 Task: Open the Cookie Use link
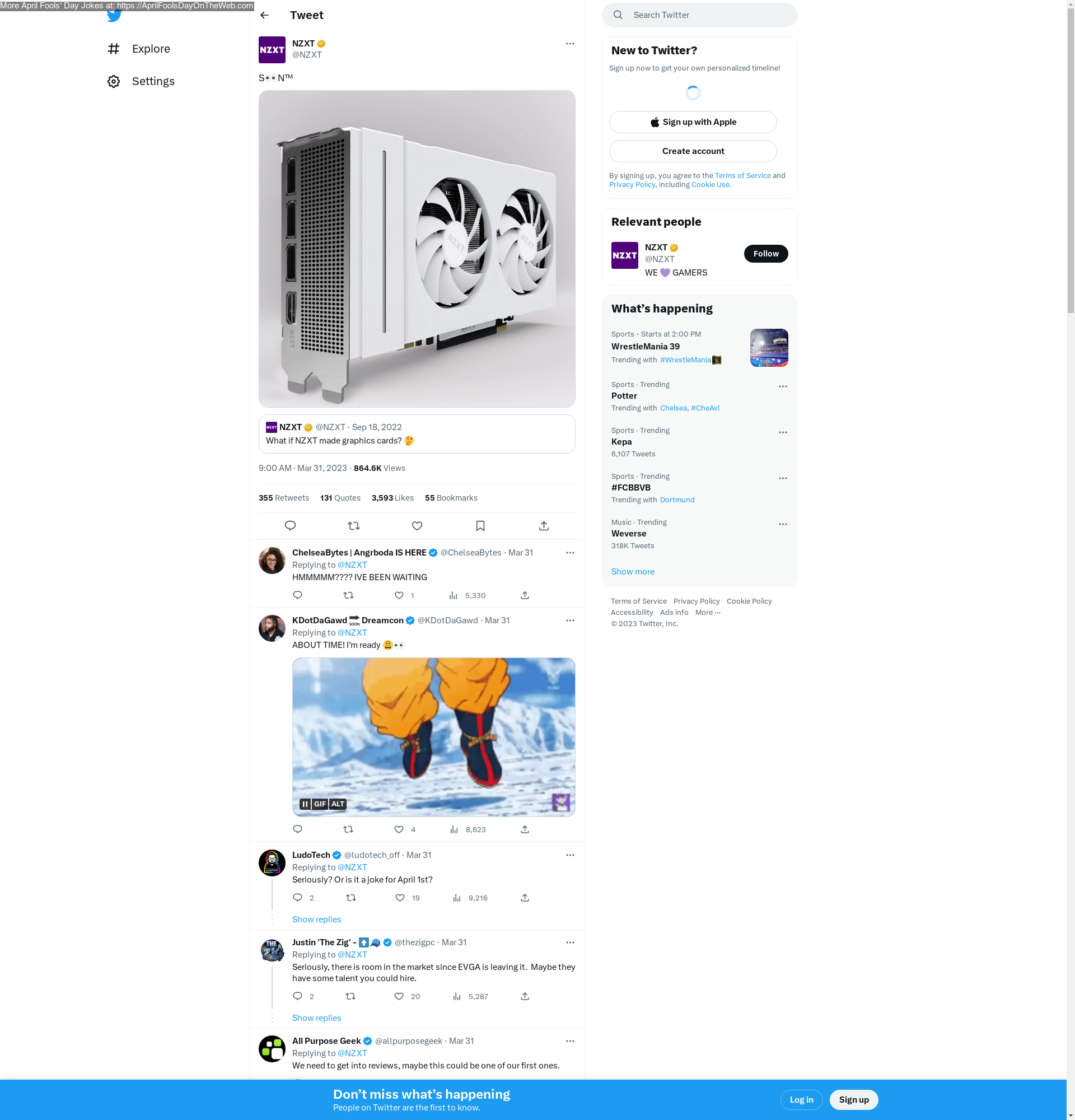click(x=711, y=185)
